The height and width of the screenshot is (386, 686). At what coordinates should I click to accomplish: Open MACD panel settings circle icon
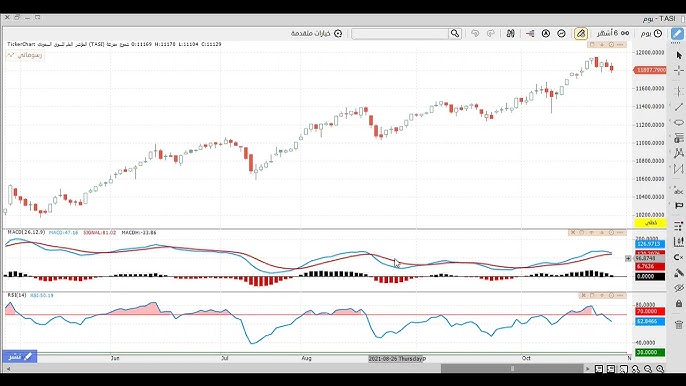[611, 232]
